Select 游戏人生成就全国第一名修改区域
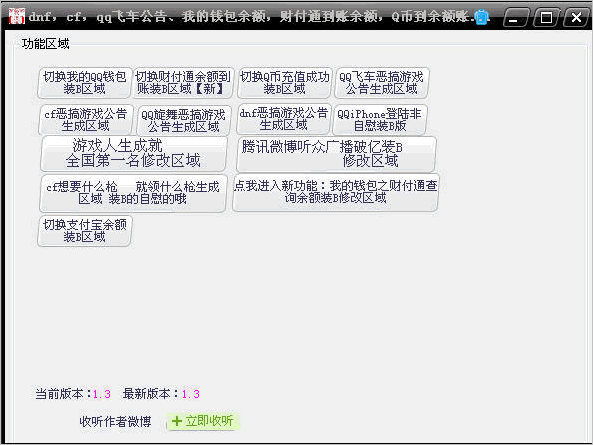This screenshot has width=593, height=445. (134, 154)
